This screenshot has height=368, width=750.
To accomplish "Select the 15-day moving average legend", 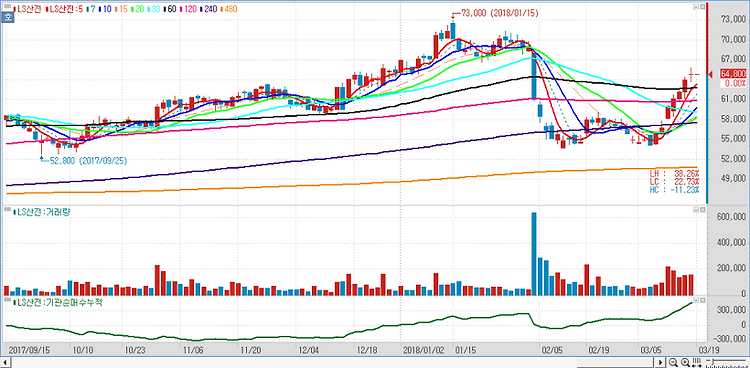I will click(x=121, y=9).
